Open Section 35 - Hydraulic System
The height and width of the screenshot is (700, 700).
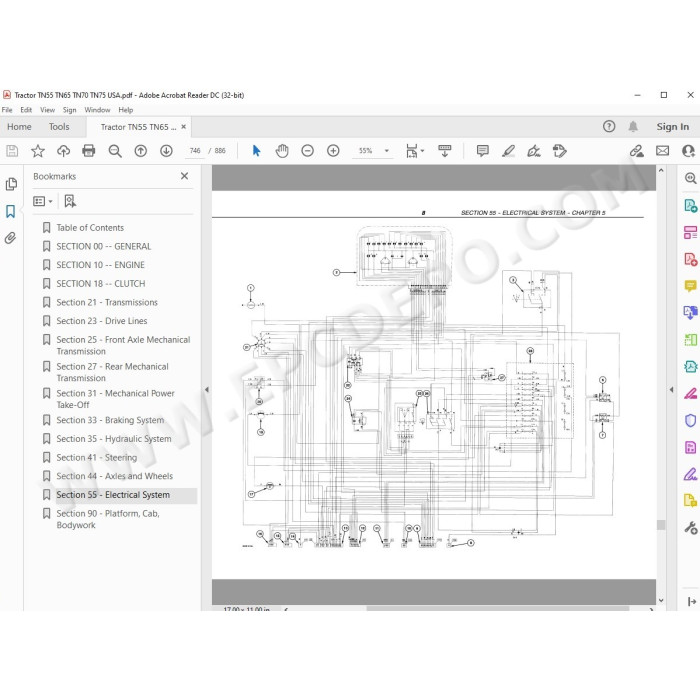coord(113,439)
